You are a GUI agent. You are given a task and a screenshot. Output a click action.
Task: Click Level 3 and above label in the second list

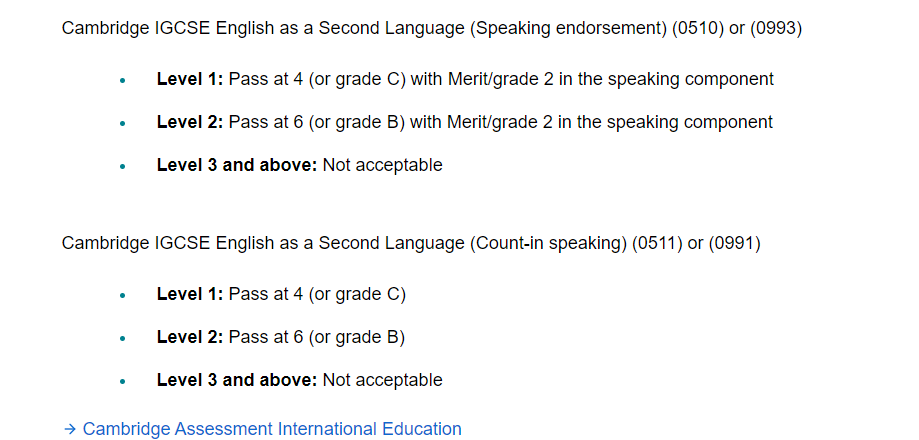237,380
